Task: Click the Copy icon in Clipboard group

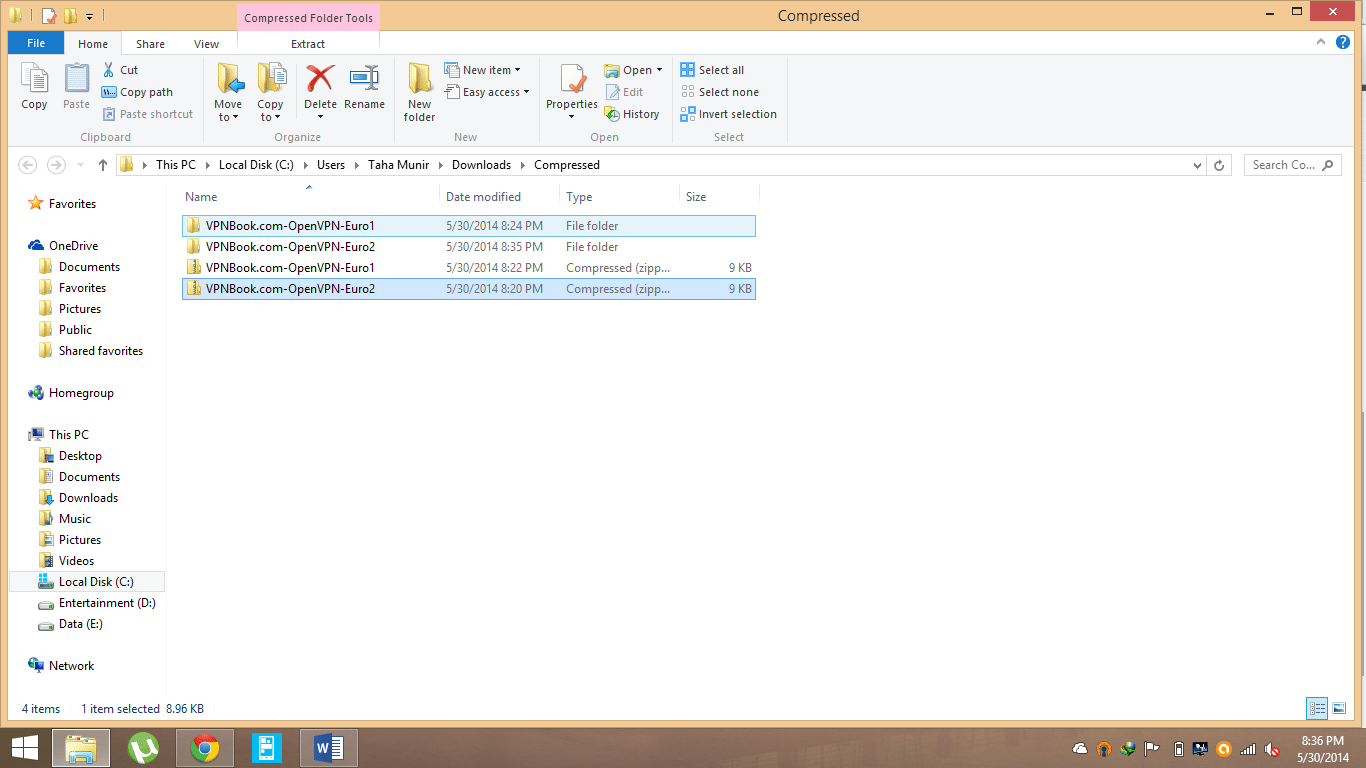Action: point(34,86)
